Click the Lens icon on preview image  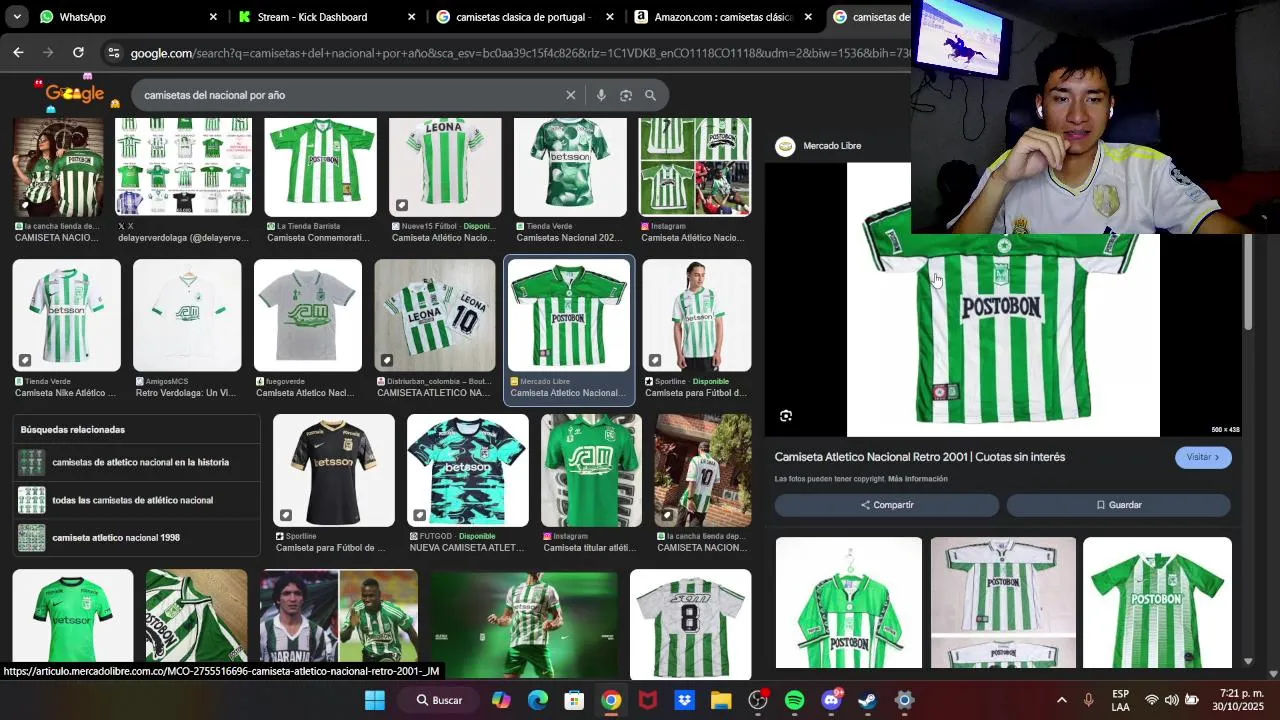click(786, 416)
